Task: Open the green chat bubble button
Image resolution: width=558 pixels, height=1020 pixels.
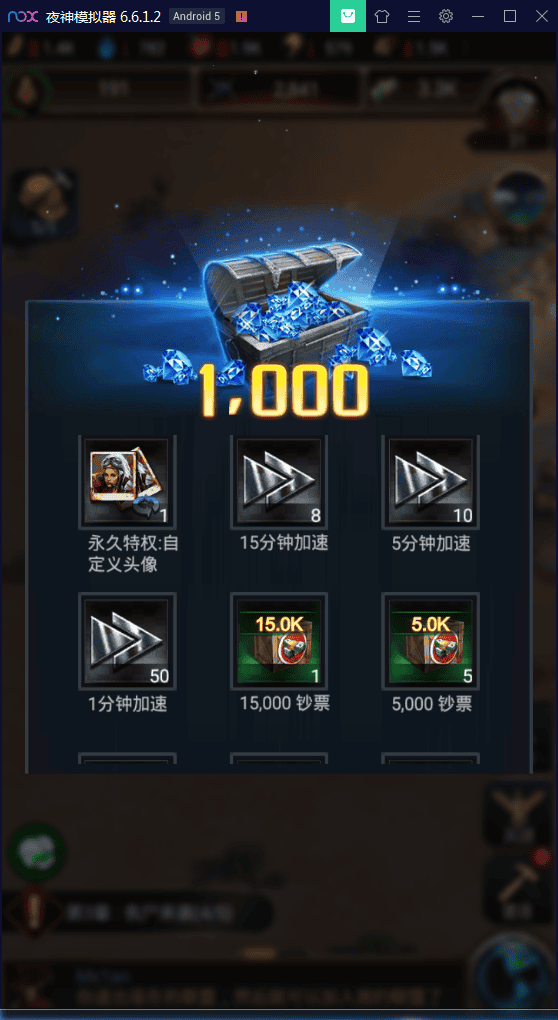Action: tap(36, 852)
